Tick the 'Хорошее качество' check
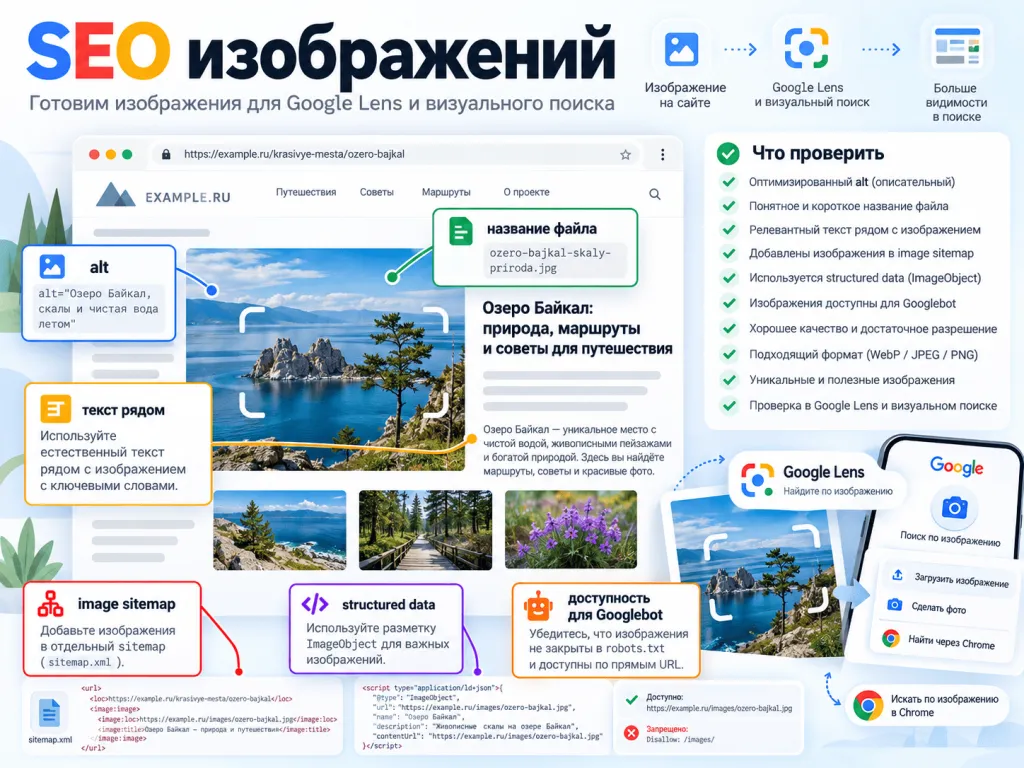The image size is (1024, 768). click(x=729, y=328)
